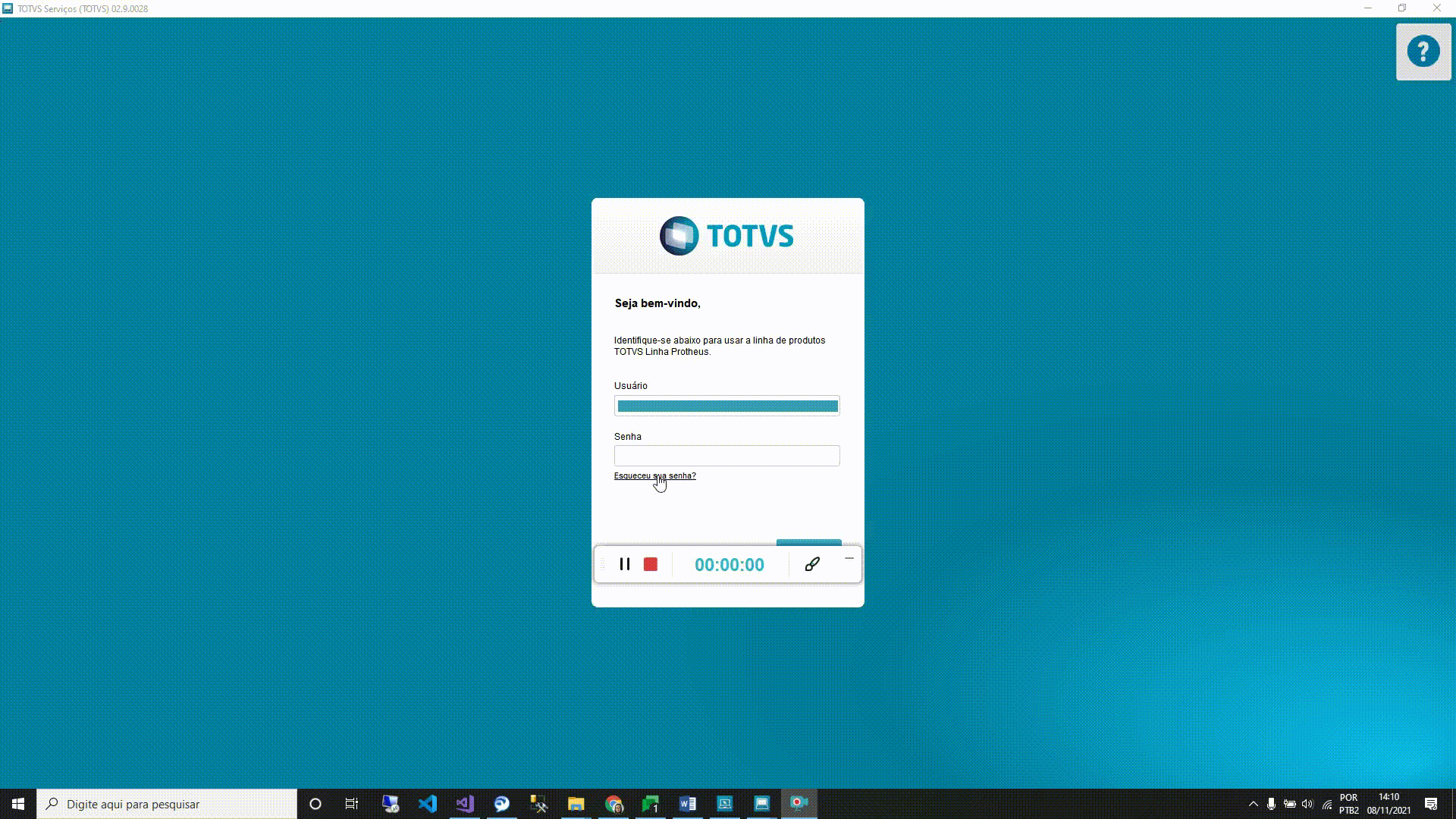1456x819 pixels.
Task: Click the "Digite aqui para pesquisar" search box
Action: [167, 804]
